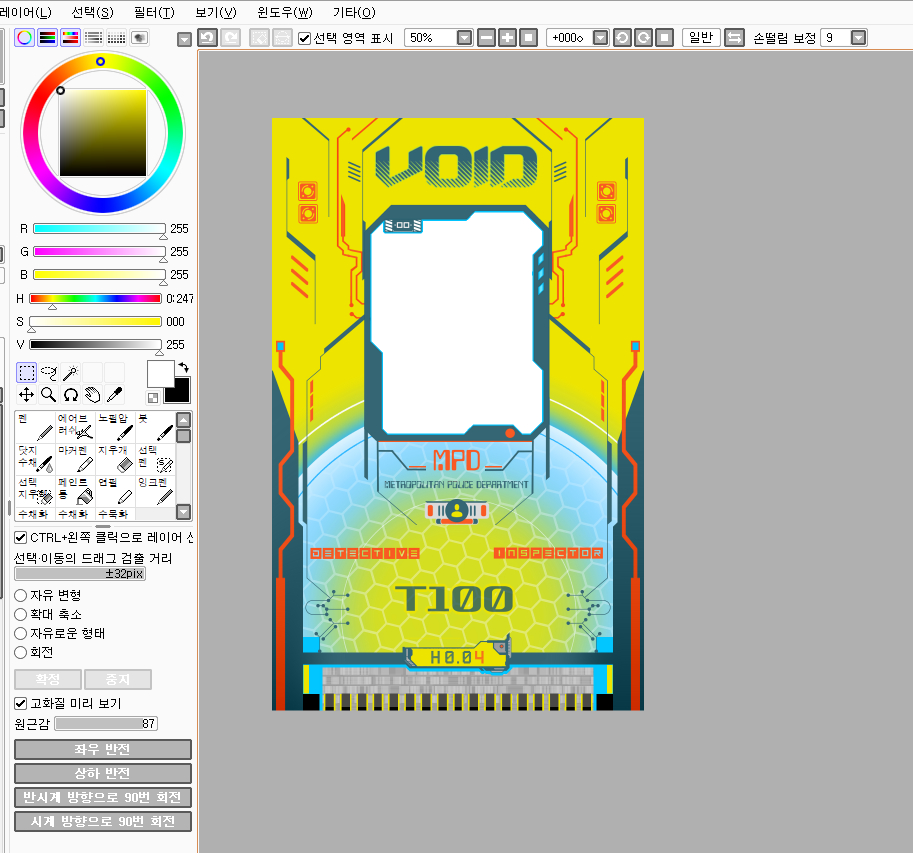Expand the 손떨림 보정 value dropdown
This screenshot has height=853, width=913.
[859, 37]
